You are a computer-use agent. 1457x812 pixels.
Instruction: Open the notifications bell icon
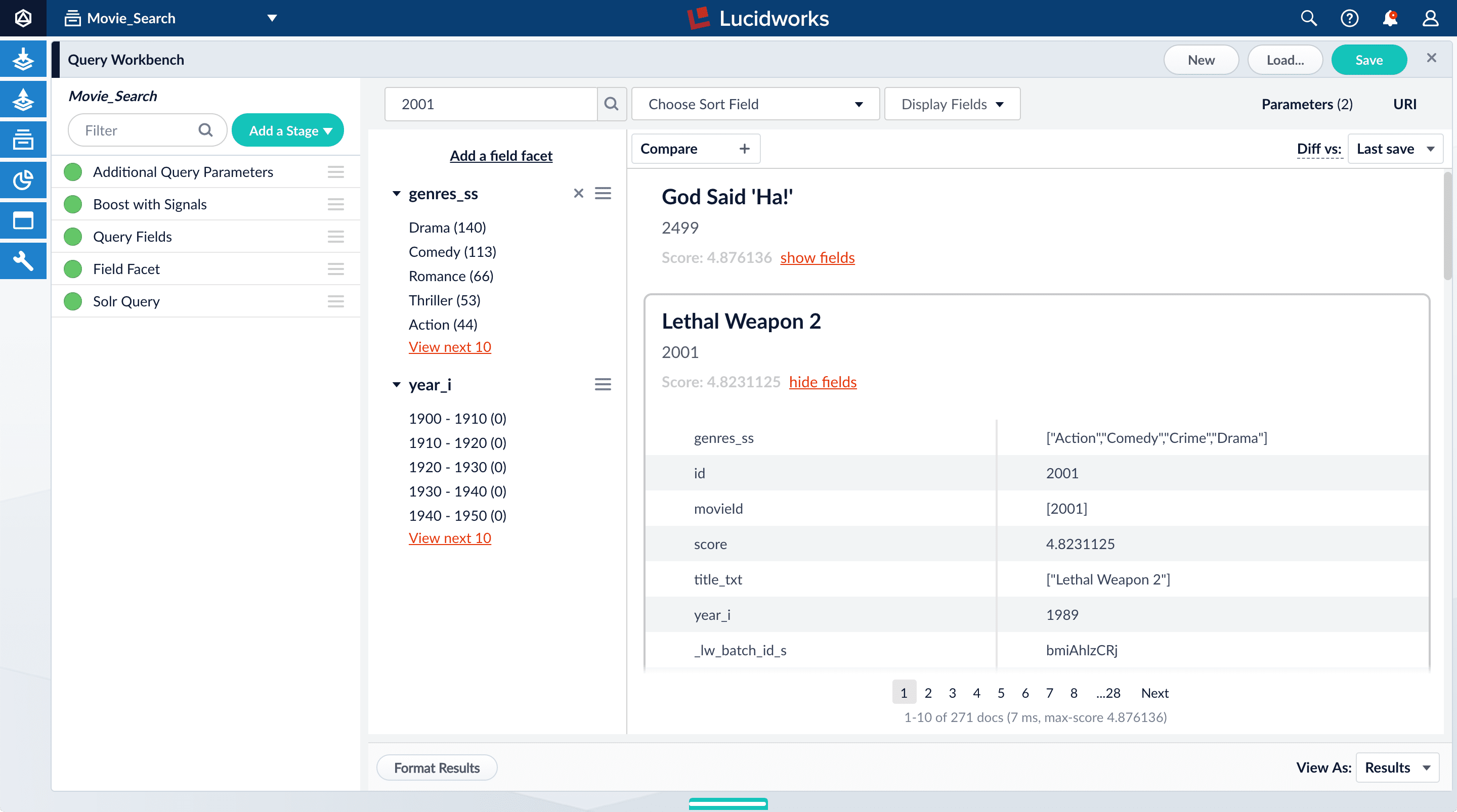click(1390, 18)
